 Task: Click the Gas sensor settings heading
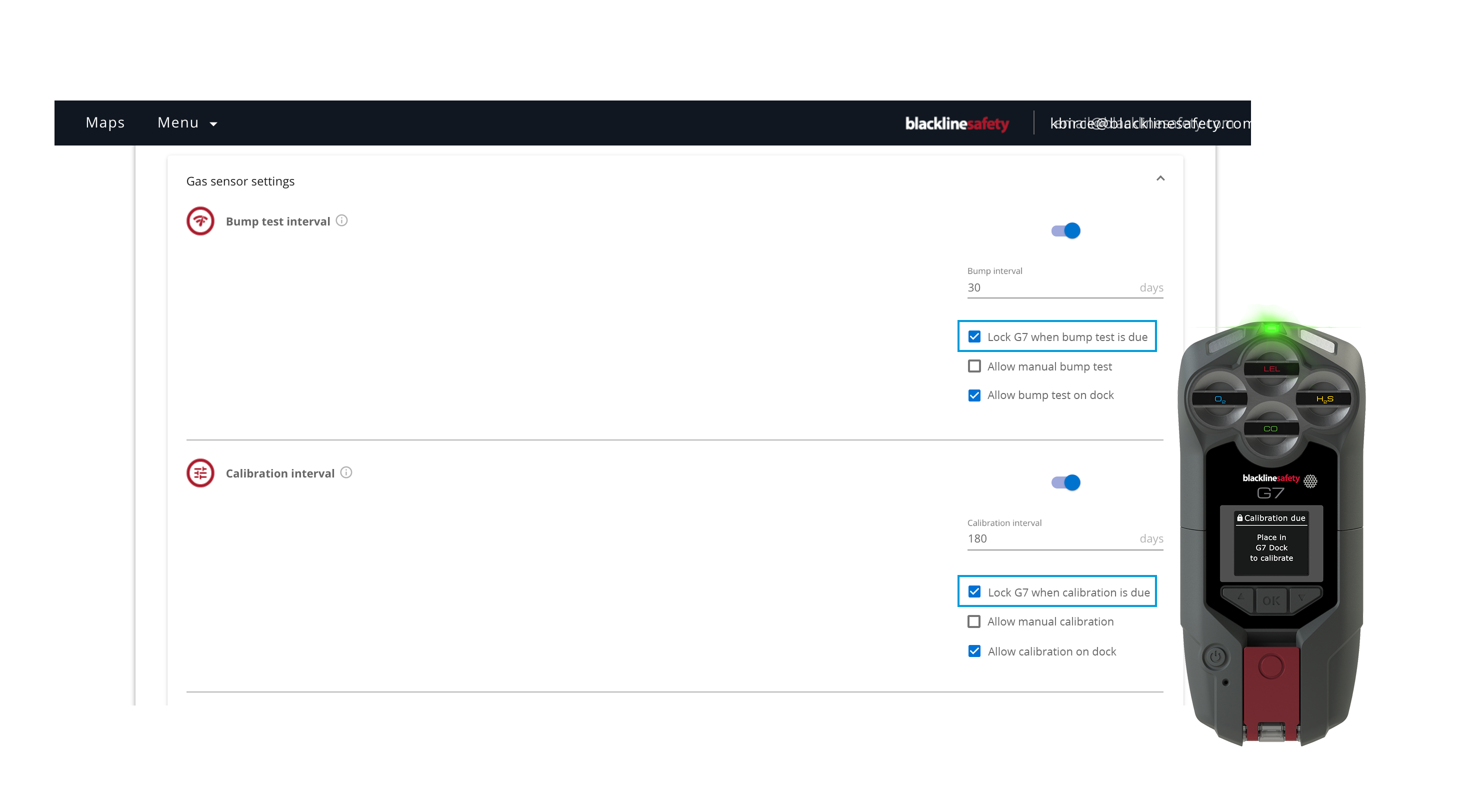coord(240,181)
